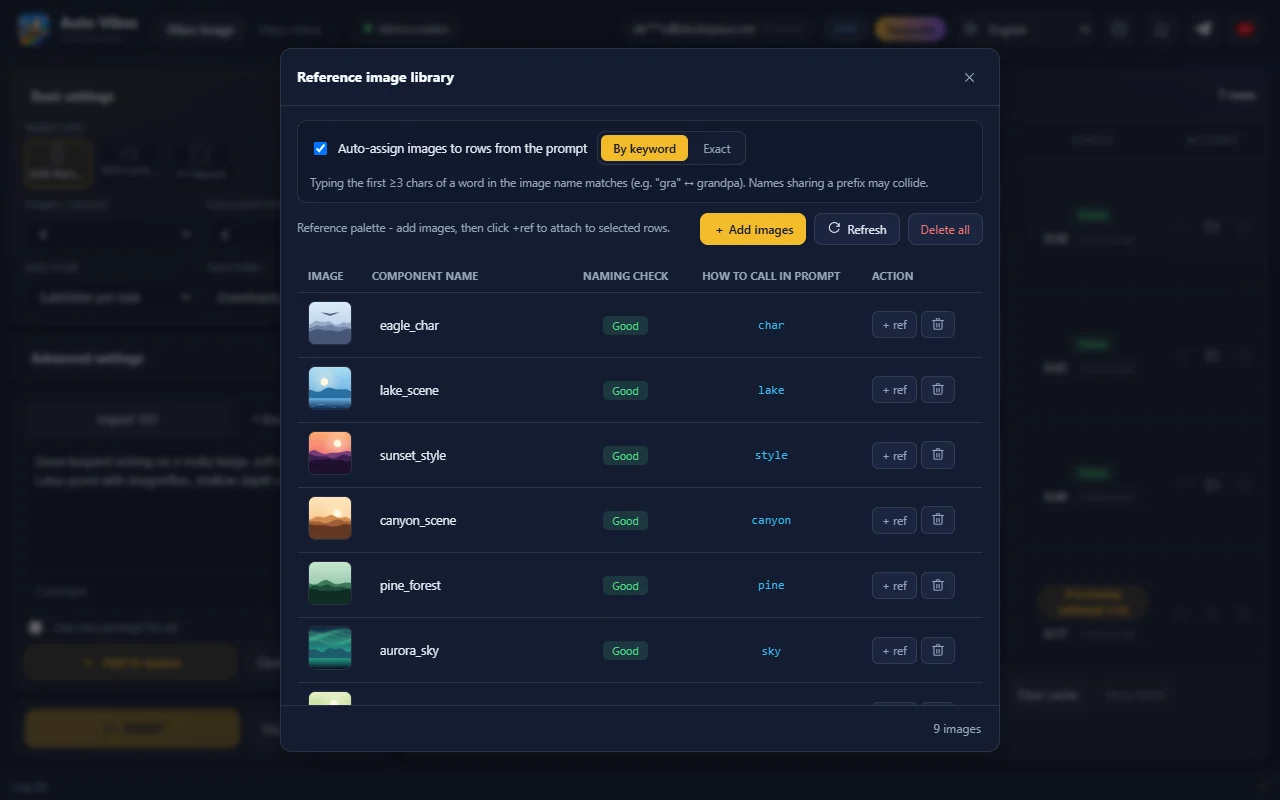The width and height of the screenshot is (1280, 800).
Task: Click the prompt keyword "canyon"
Action: pyautogui.click(x=771, y=520)
